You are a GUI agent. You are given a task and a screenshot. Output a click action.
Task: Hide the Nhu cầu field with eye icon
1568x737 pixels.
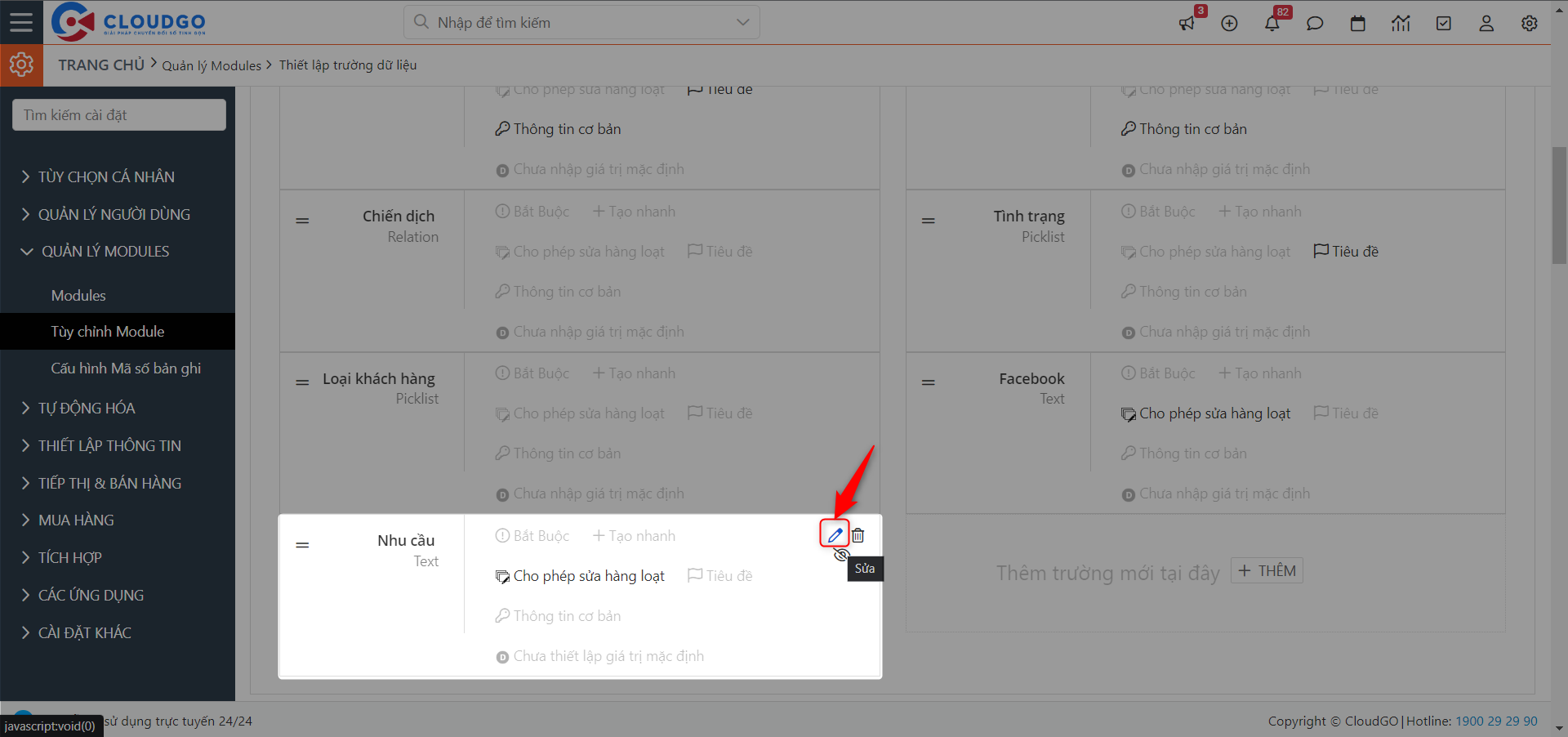click(841, 556)
